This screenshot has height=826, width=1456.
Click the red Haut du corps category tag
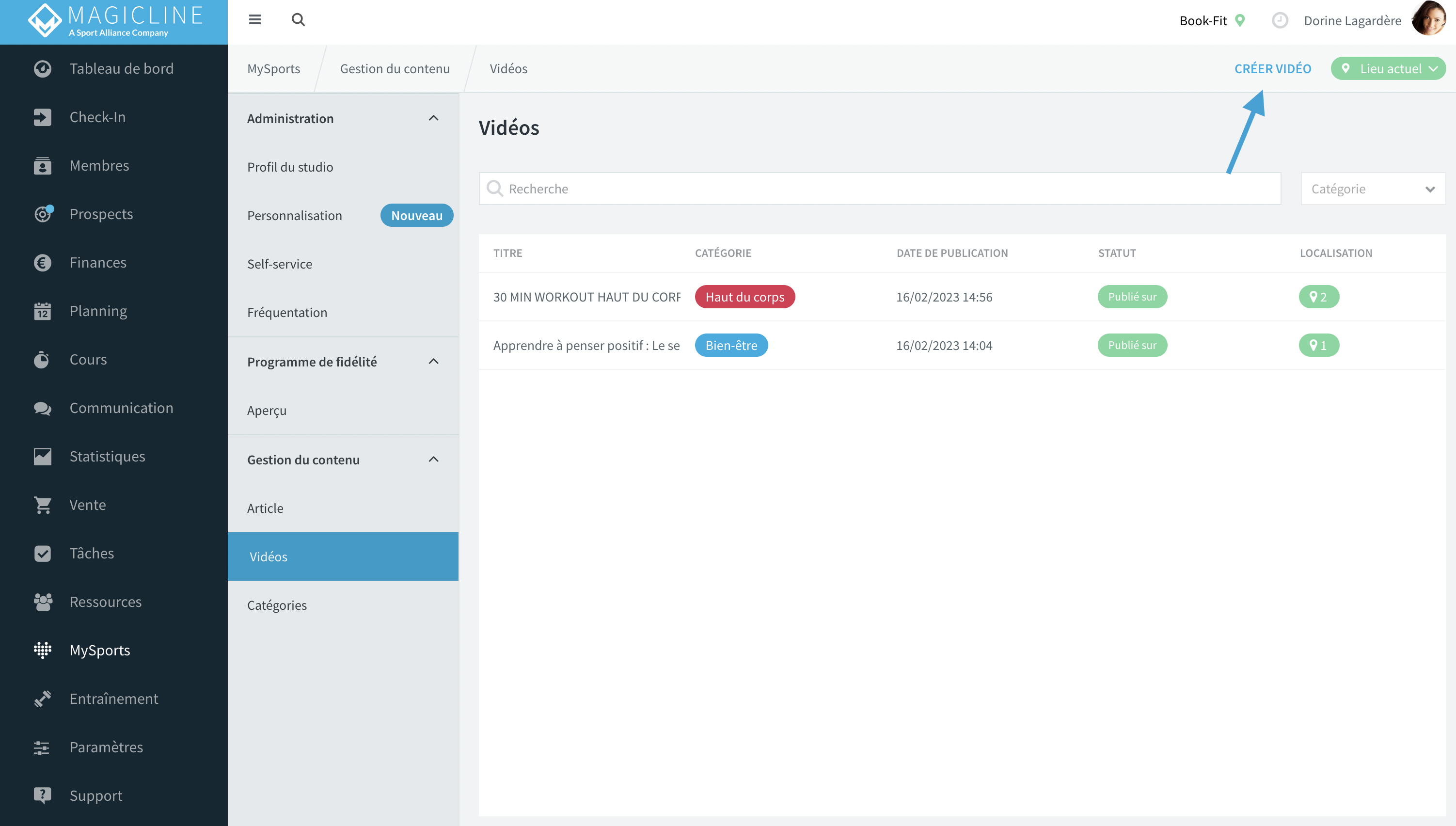point(745,297)
